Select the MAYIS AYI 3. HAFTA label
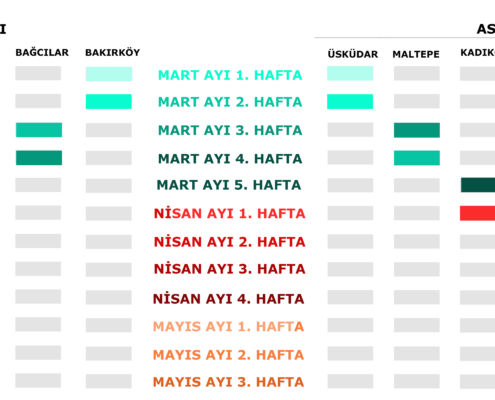Image resolution: width=495 pixels, height=400 pixels. tap(228, 382)
